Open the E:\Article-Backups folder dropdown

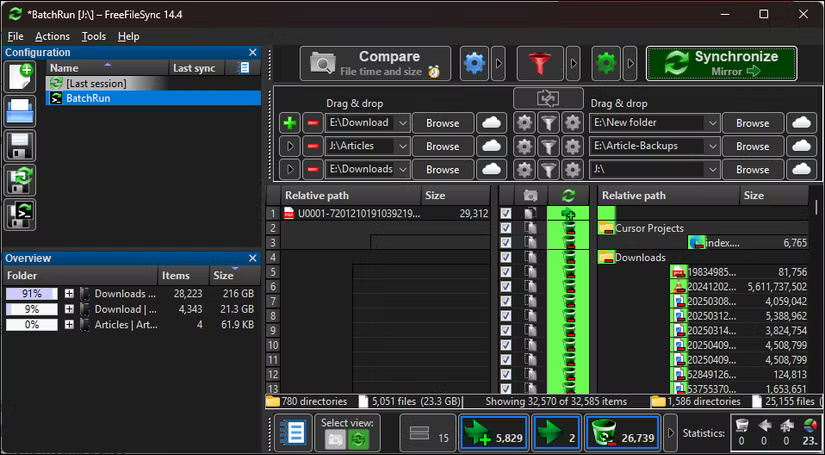click(x=712, y=146)
